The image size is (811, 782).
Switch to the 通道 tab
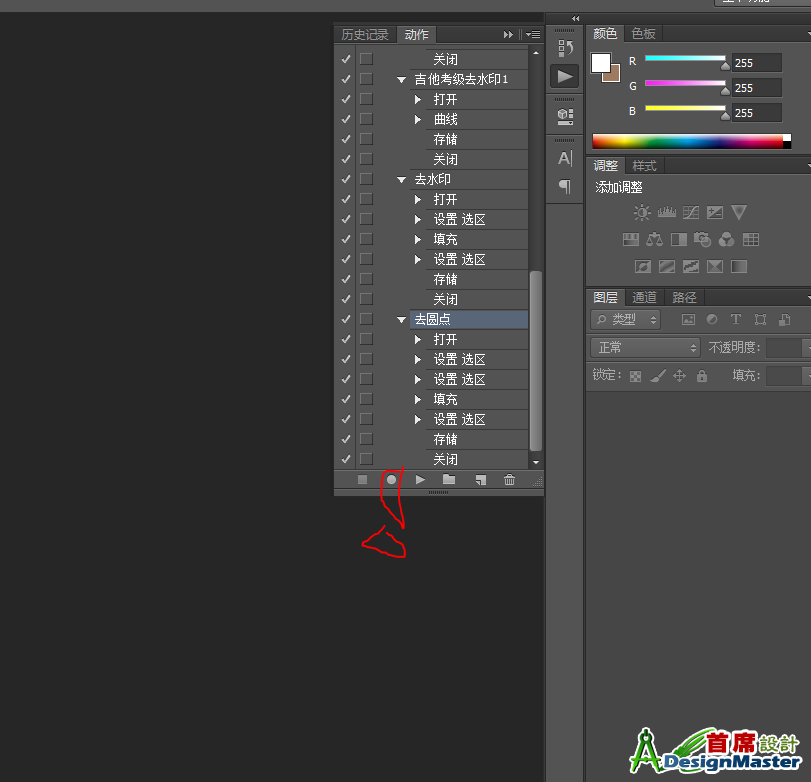pos(644,297)
